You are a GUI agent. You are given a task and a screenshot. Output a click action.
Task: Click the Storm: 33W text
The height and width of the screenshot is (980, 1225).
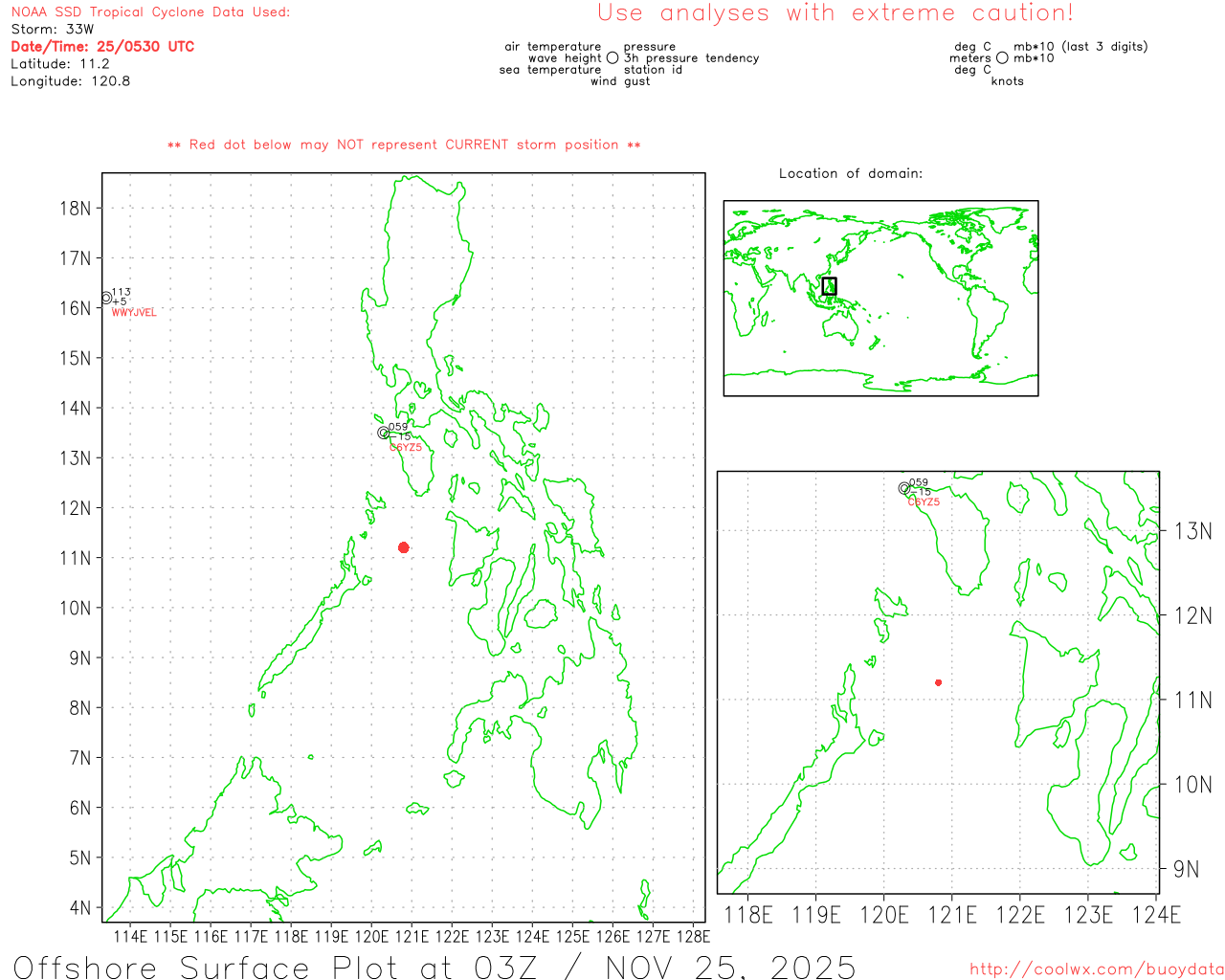click(53, 30)
